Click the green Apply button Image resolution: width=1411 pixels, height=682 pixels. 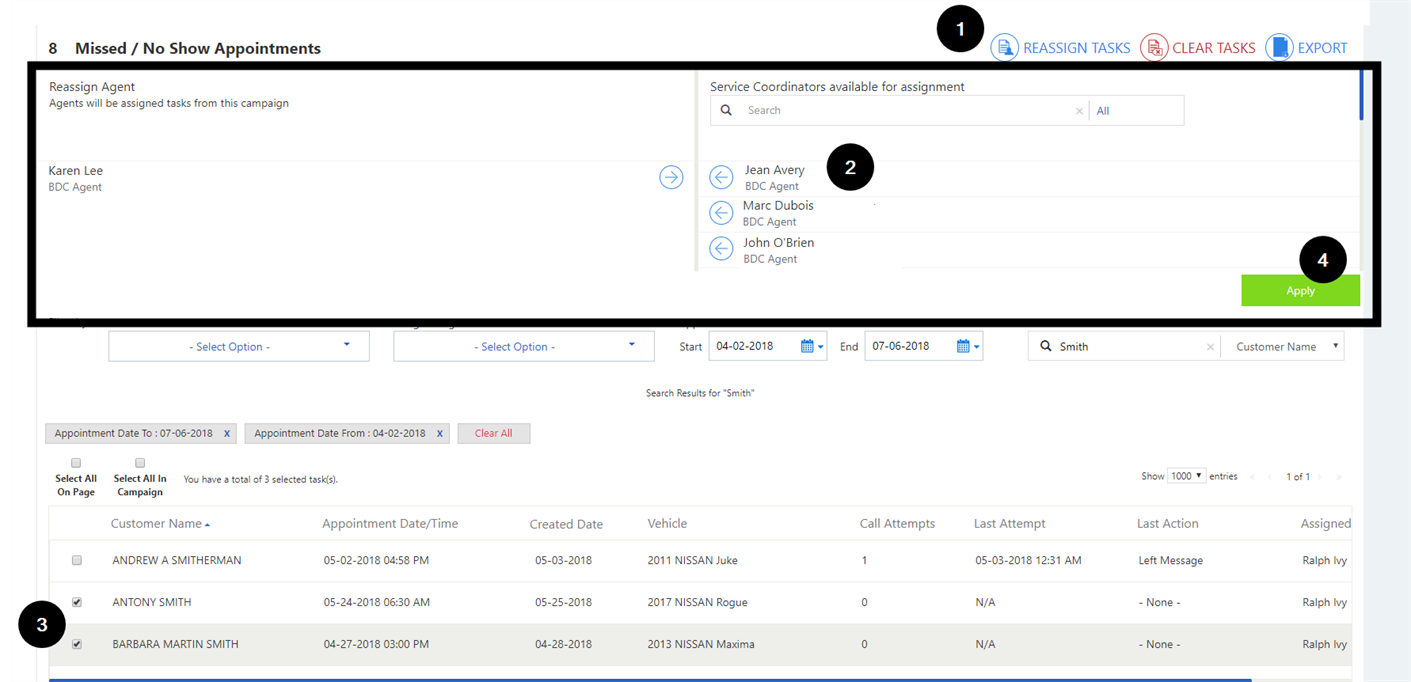[1300, 290]
